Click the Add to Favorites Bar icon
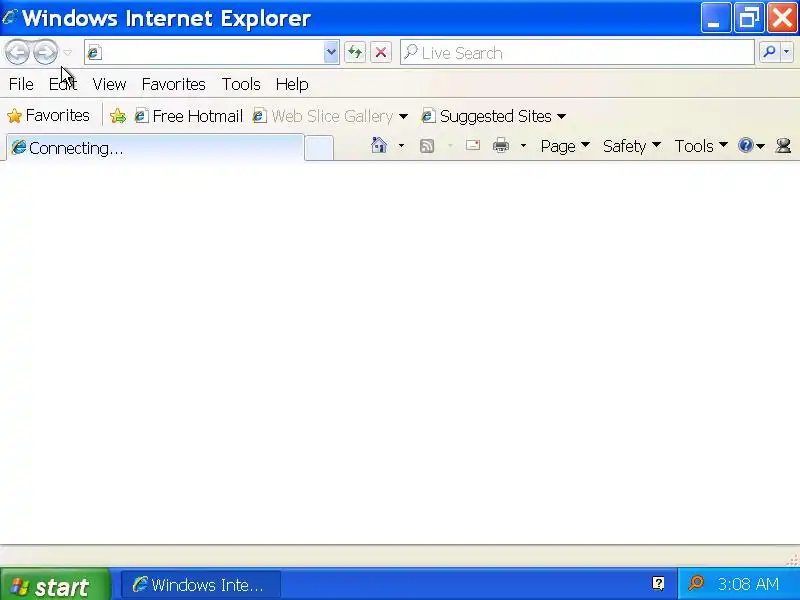This screenshot has height=600, width=800. [x=118, y=116]
